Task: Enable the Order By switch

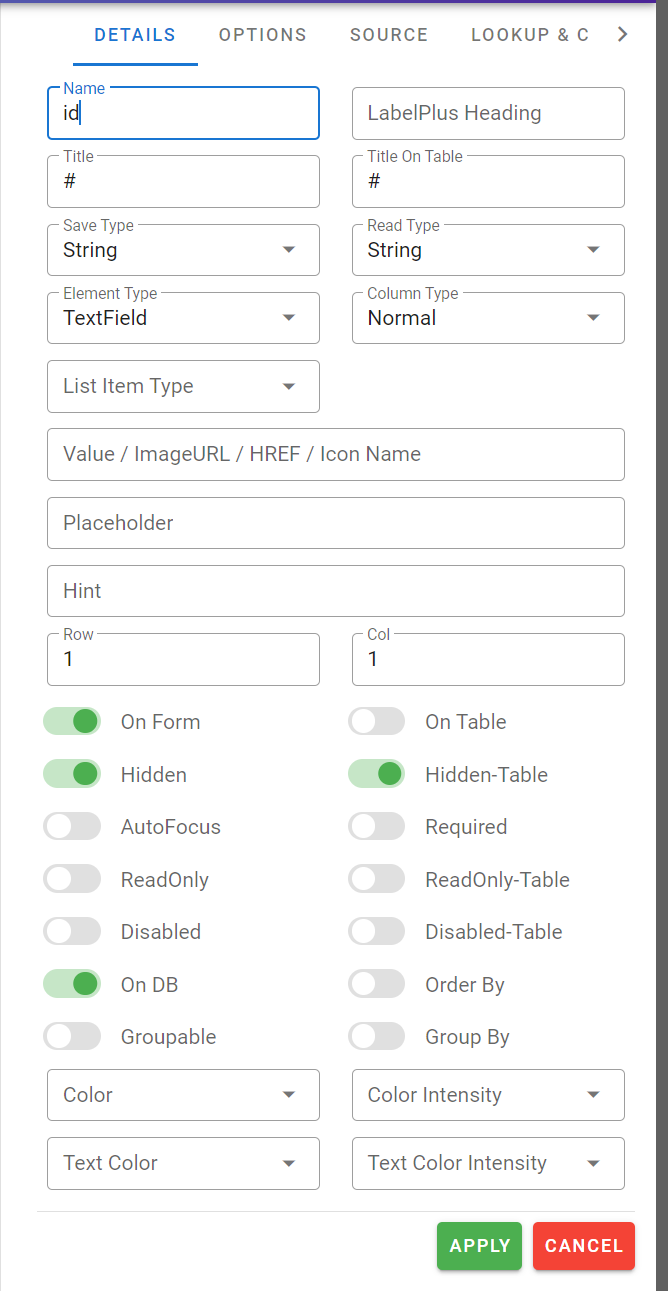Action: [376, 985]
